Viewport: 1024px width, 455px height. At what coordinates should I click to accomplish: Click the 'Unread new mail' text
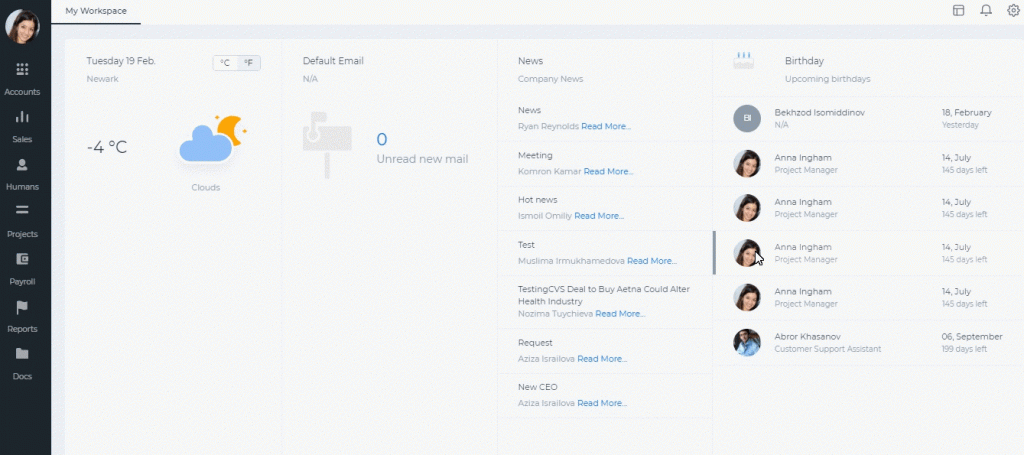tap(422, 159)
